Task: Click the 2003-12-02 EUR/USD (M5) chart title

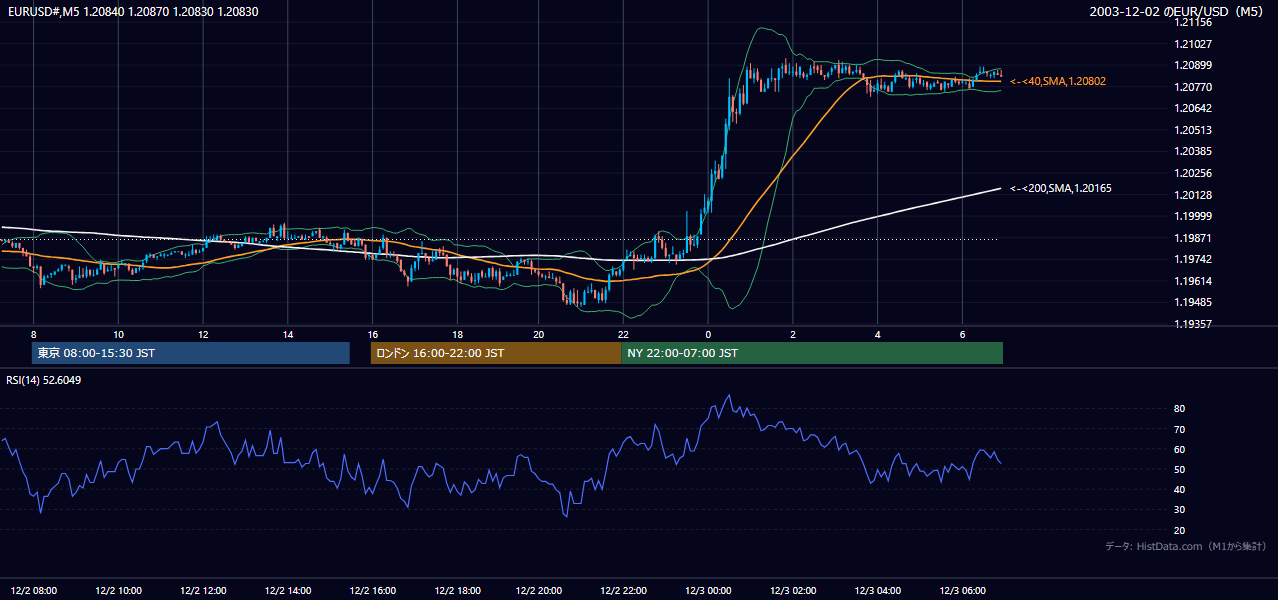Action: pos(1178,11)
